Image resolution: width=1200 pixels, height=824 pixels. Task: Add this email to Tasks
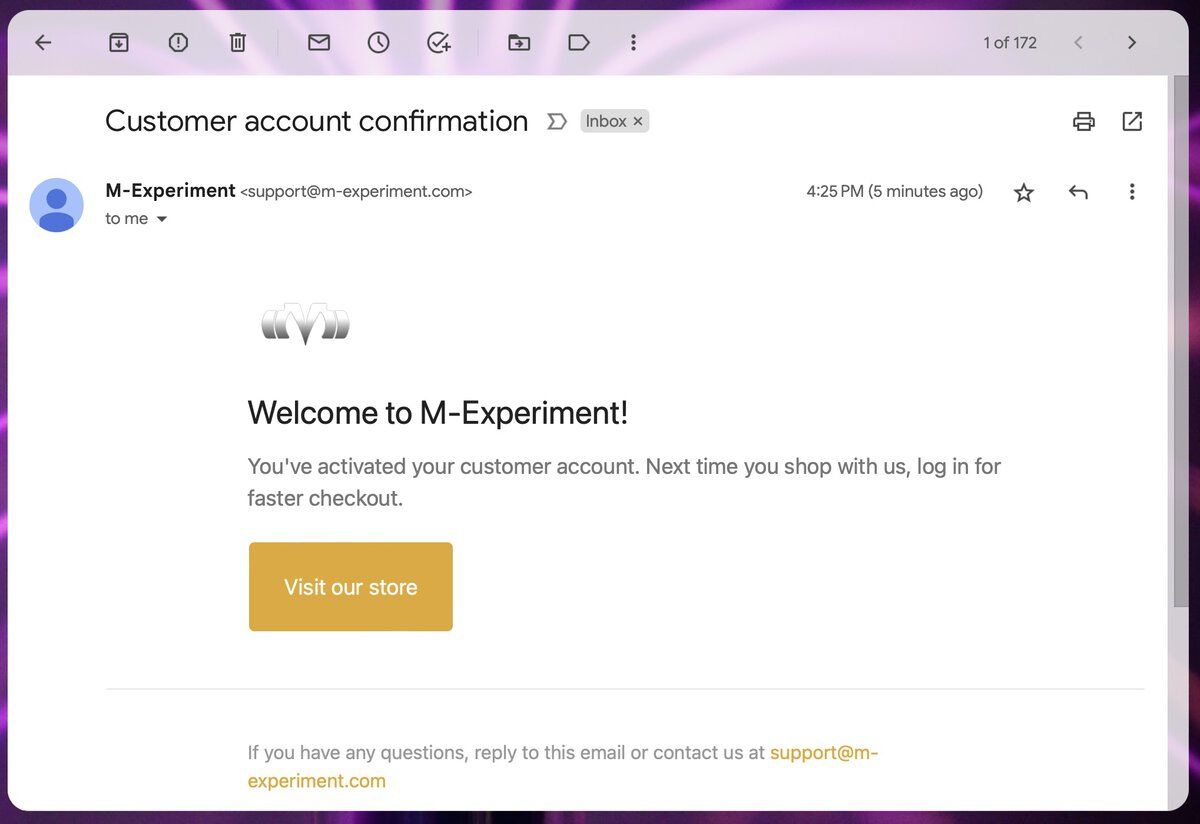click(x=438, y=42)
